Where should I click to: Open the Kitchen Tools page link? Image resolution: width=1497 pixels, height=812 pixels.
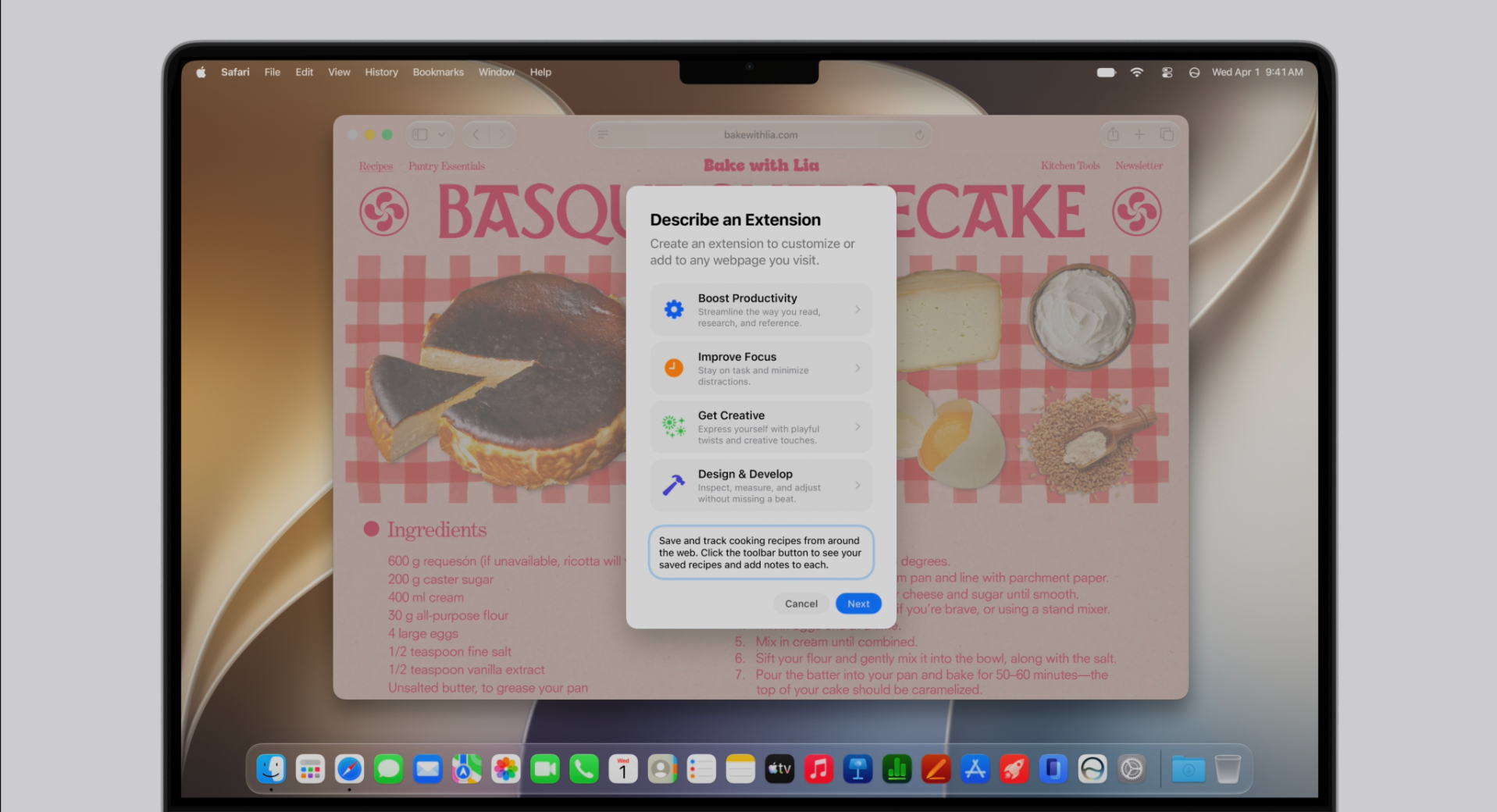(x=1070, y=166)
